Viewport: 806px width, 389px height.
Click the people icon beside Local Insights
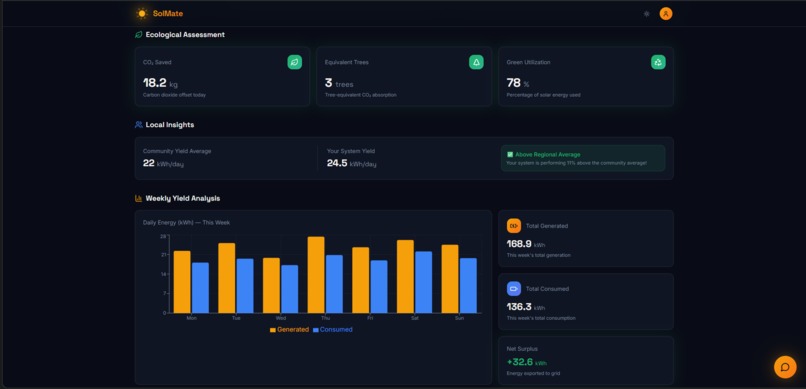[x=138, y=125]
